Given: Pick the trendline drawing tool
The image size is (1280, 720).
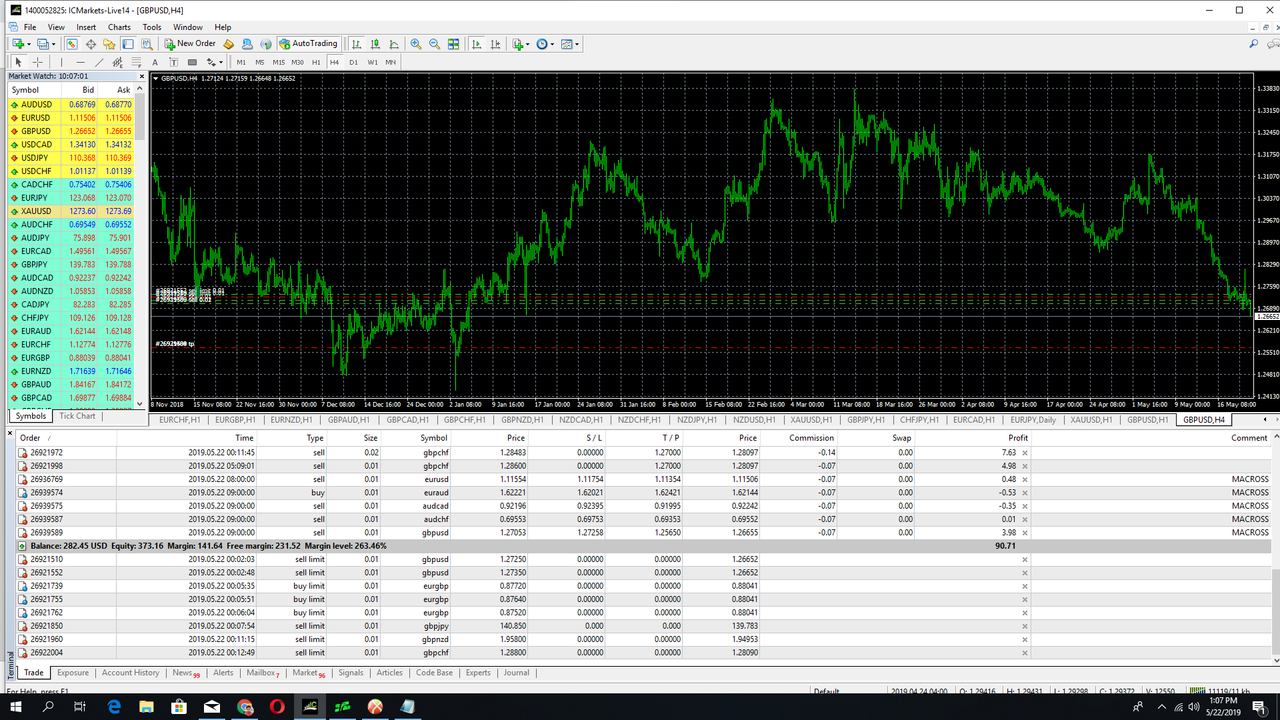Looking at the screenshot, I should point(100,62).
